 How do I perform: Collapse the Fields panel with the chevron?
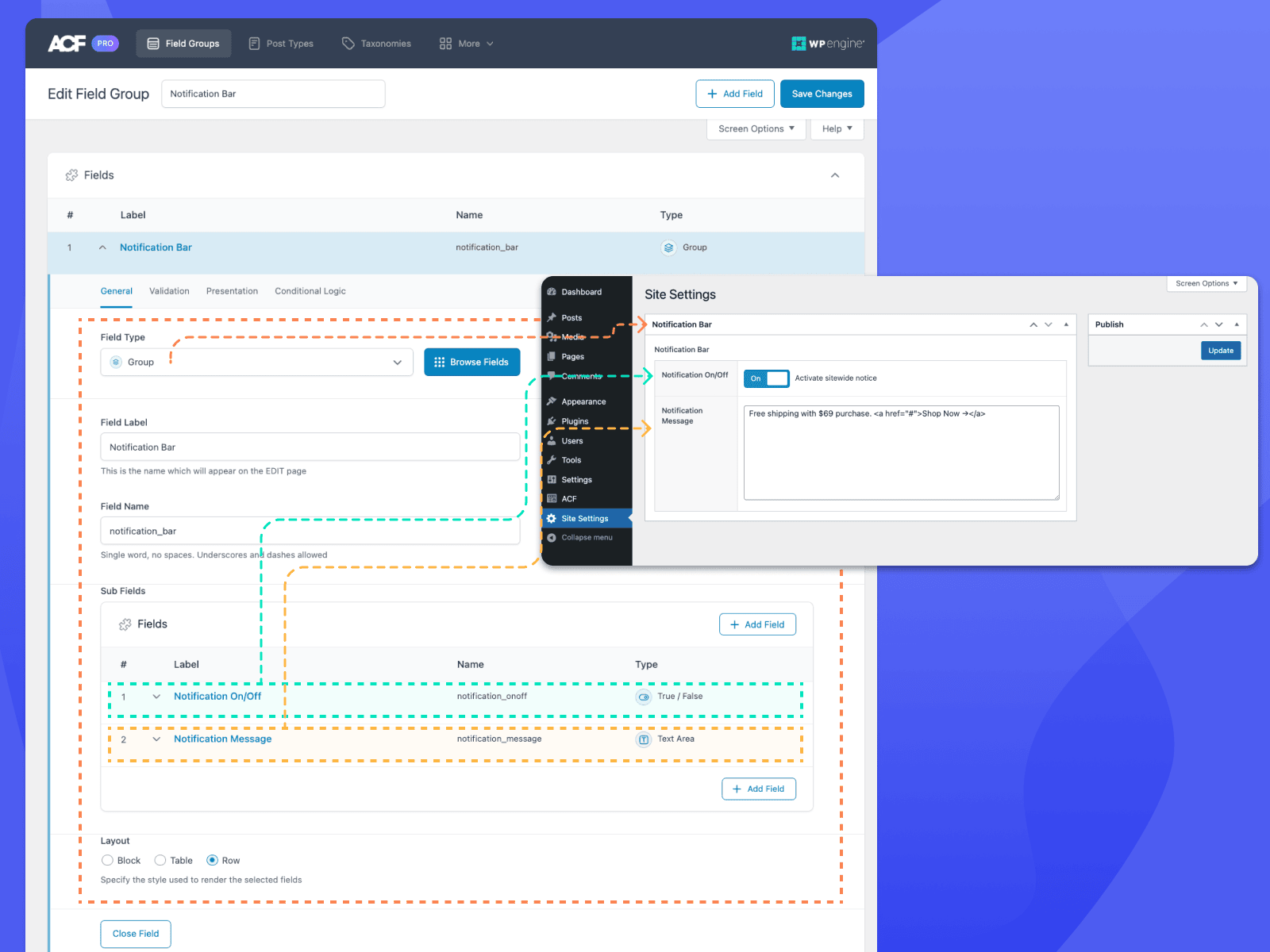(835, 175)
